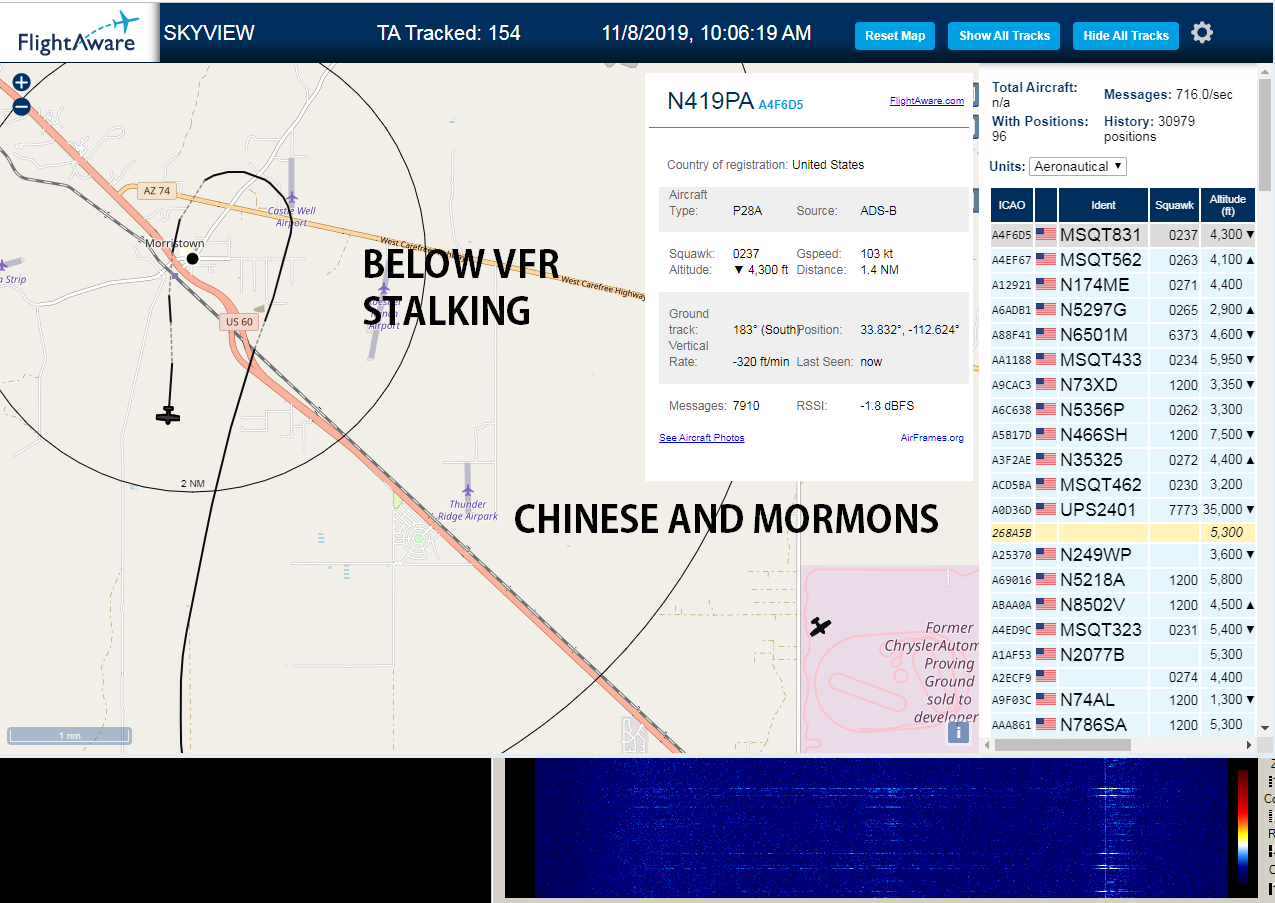The image size is (1275, 903).
Task: Select aircraft row N35325
Action: (1123, 460)
